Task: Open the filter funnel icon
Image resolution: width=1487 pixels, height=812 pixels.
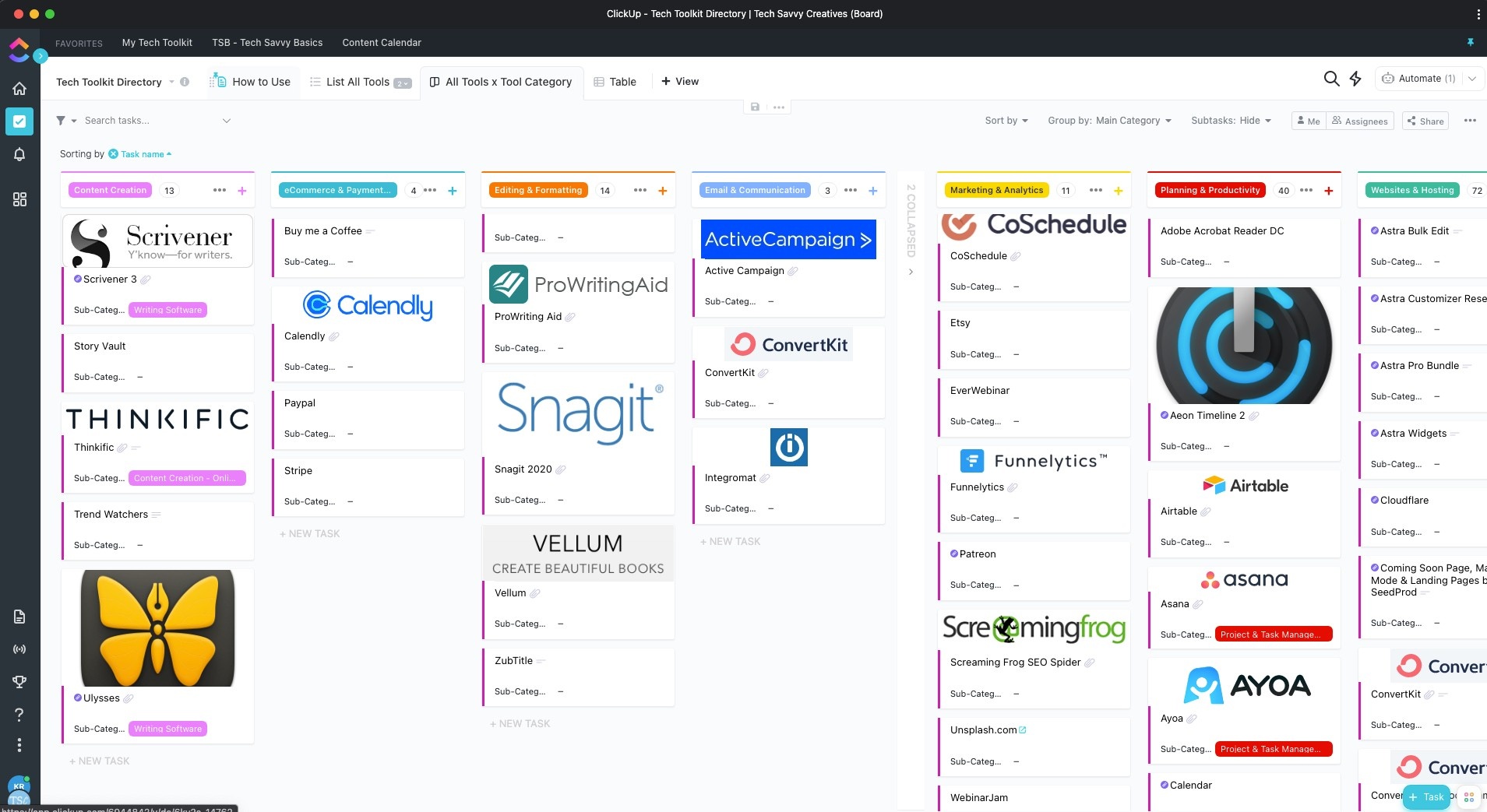Action: (x=61, y=121)
